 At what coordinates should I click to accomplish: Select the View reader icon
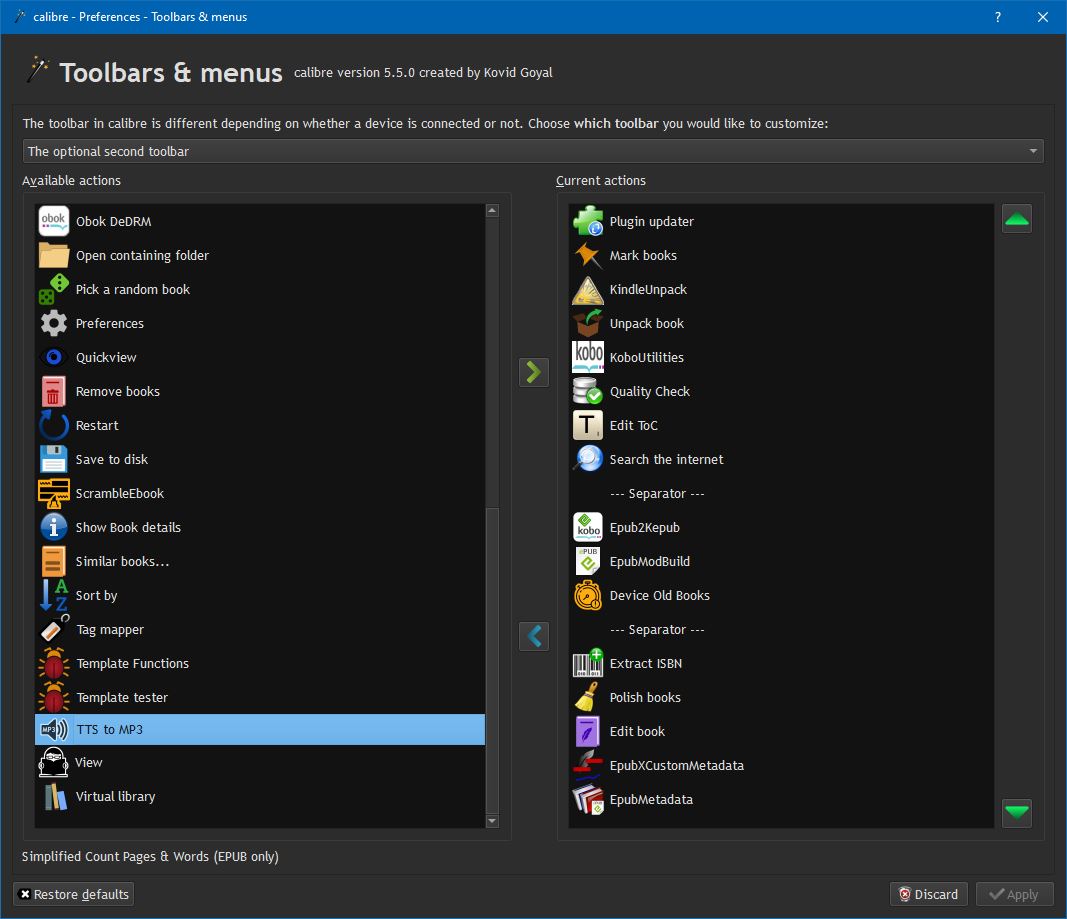[54, 763]
